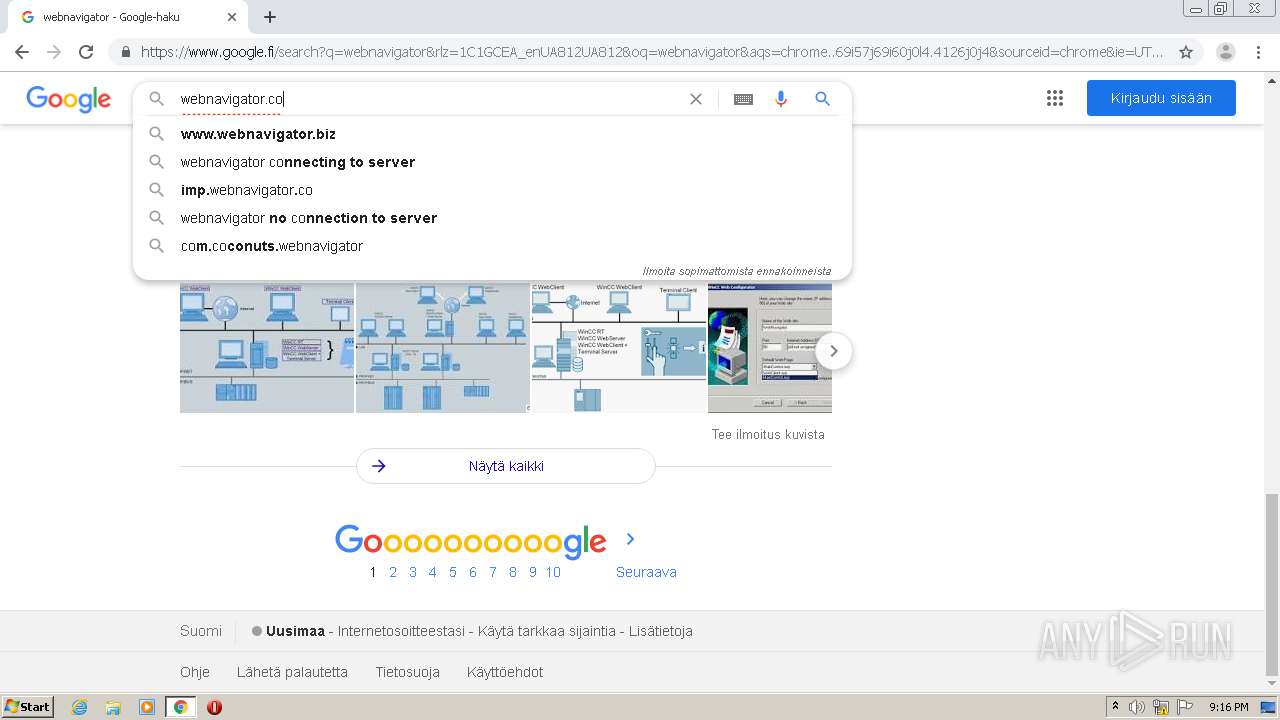1280x720 pixels.
Task: Click Näytä kaikki button
Action: (506, 466)
